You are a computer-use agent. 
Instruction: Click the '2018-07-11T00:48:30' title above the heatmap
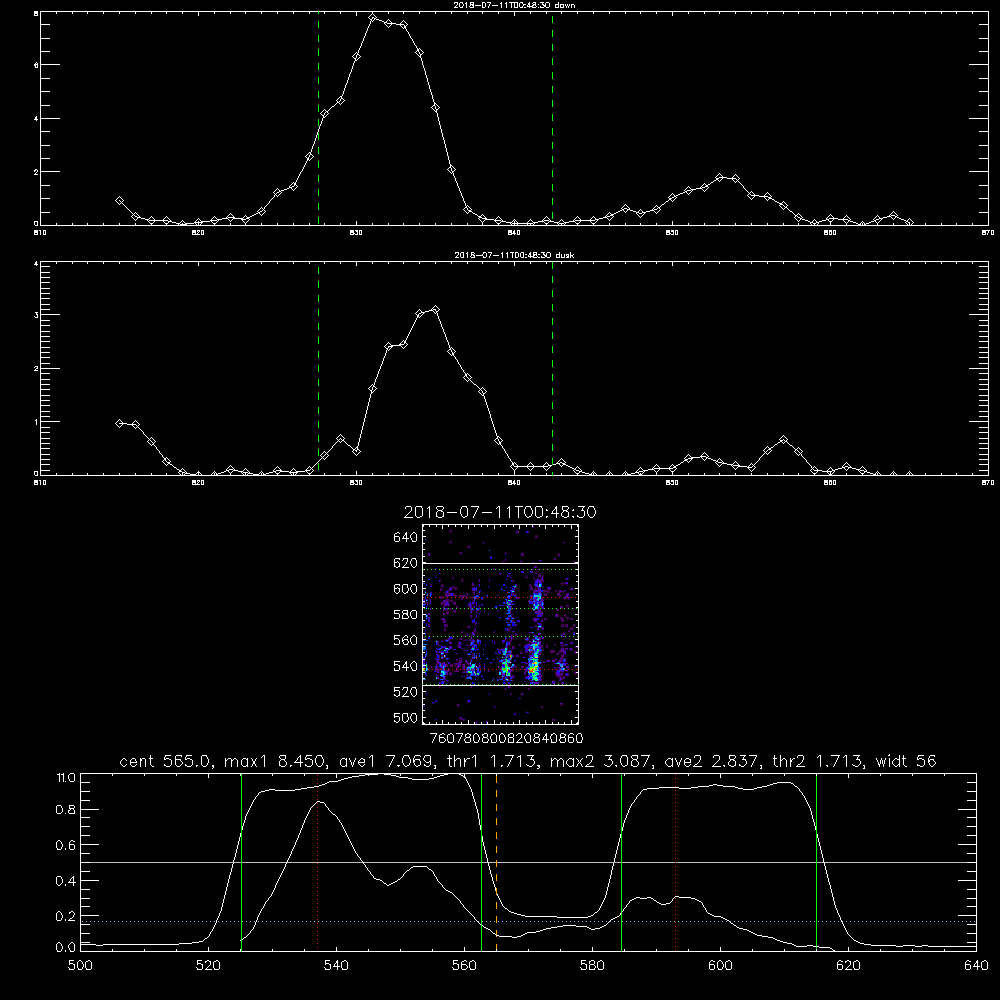500,512
